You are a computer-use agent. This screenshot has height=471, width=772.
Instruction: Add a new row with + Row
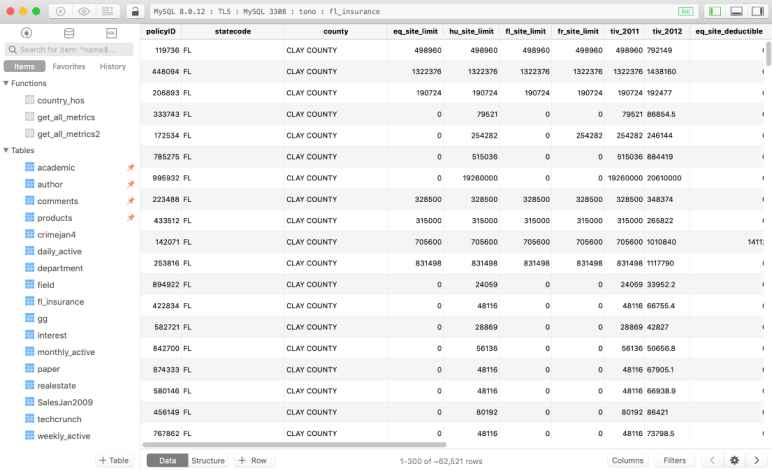(255, 460)
